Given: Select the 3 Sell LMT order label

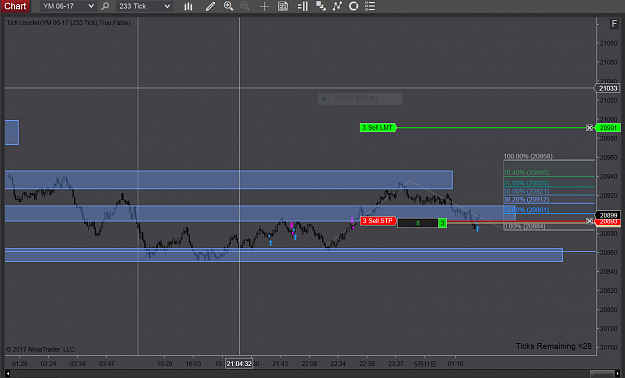Looking at the screenshot, I should point(378,128).
